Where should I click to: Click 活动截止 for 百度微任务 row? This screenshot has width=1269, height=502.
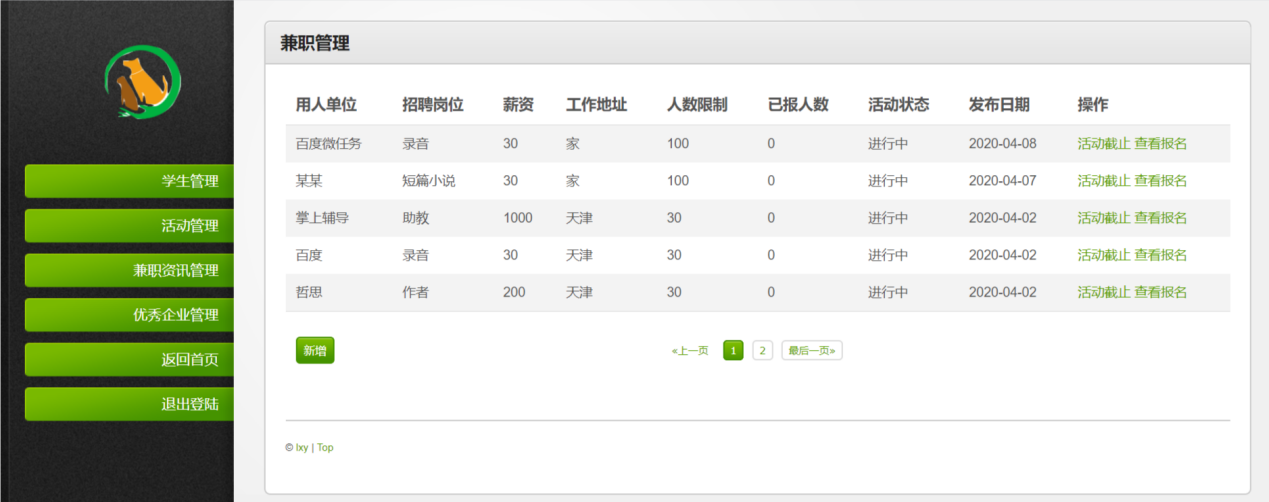pos(1103,144)
